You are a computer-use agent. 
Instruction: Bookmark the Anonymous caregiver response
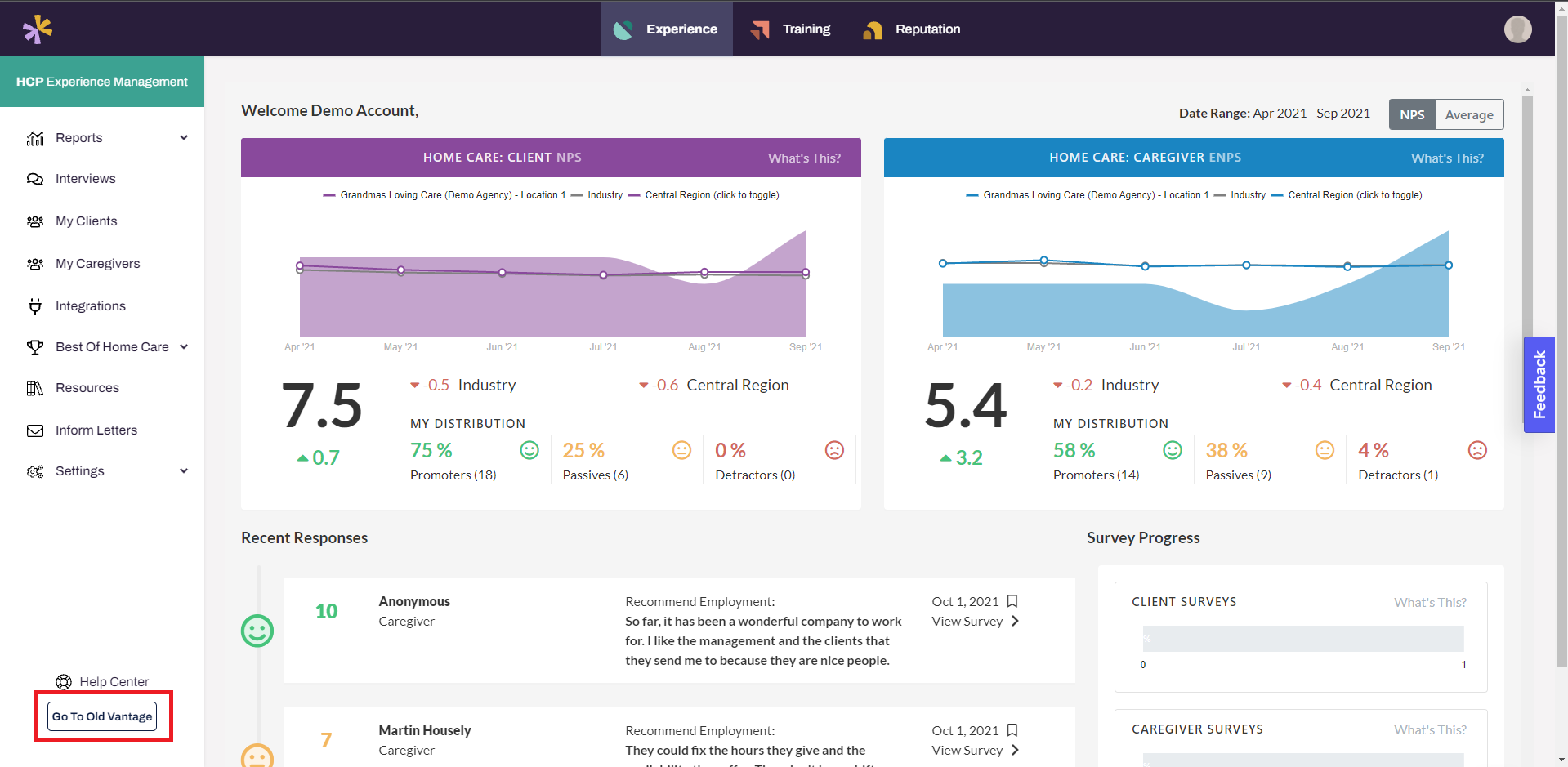coord(1012,600)
